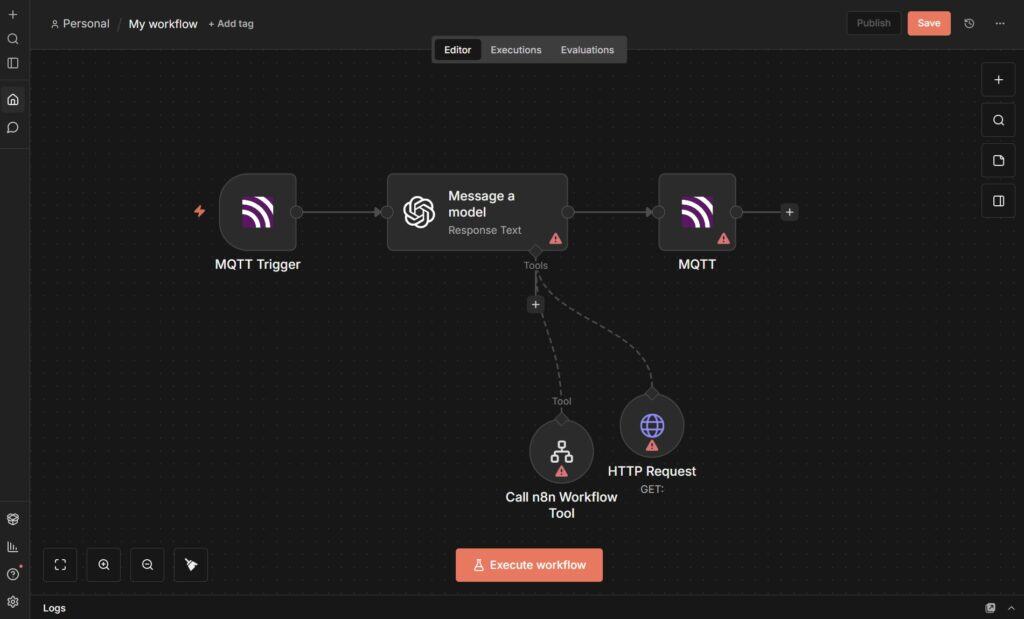1024x619 pixels.
Task: Open the three-dot workflow options menu
Action: (1000, 23)
